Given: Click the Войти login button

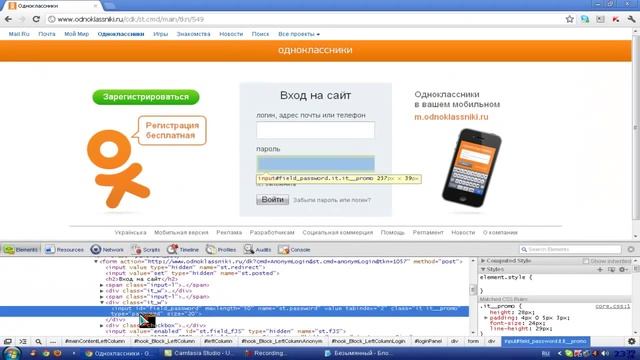Looking at the screenshot, I should pyautogui.click(x=272, y=200).
